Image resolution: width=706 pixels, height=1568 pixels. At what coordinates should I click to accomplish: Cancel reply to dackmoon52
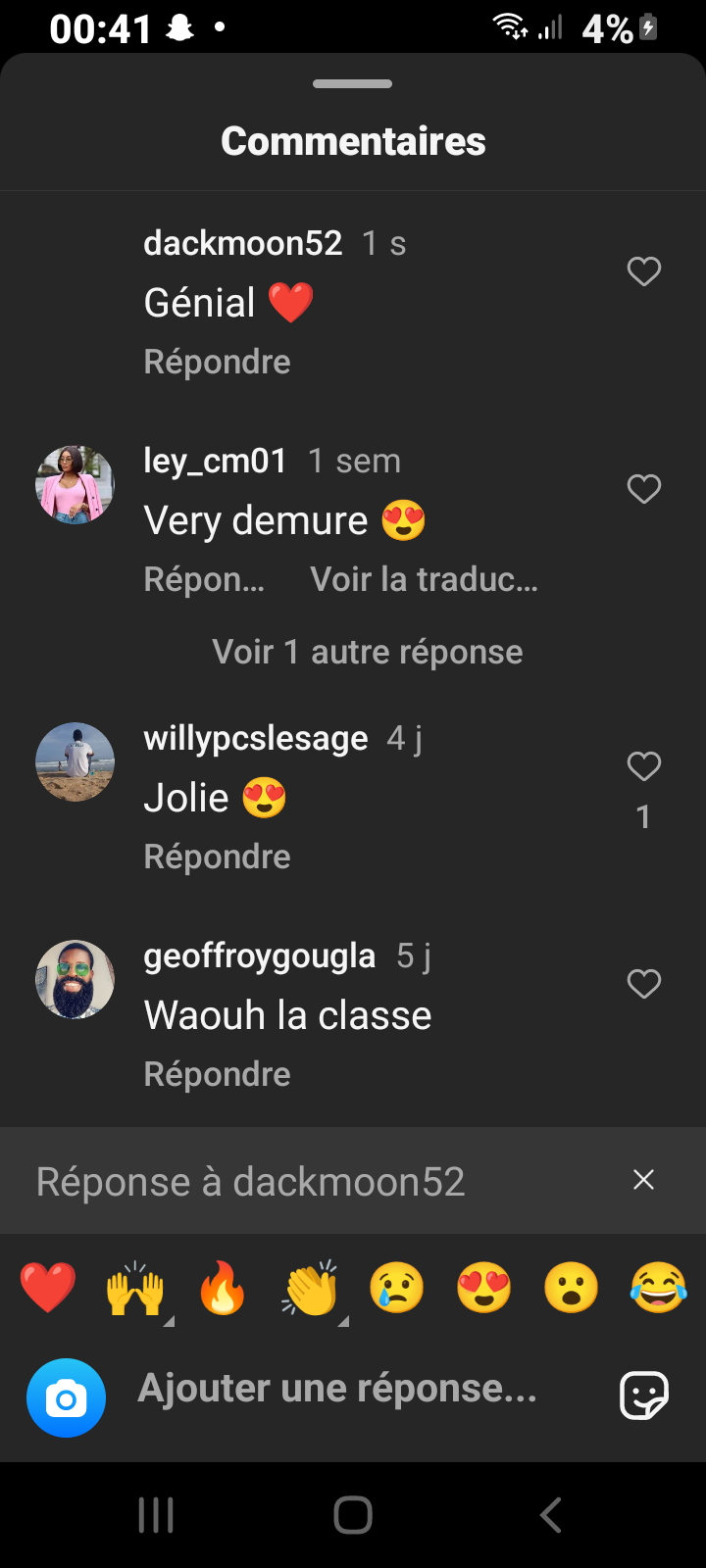click(643, 1180)
